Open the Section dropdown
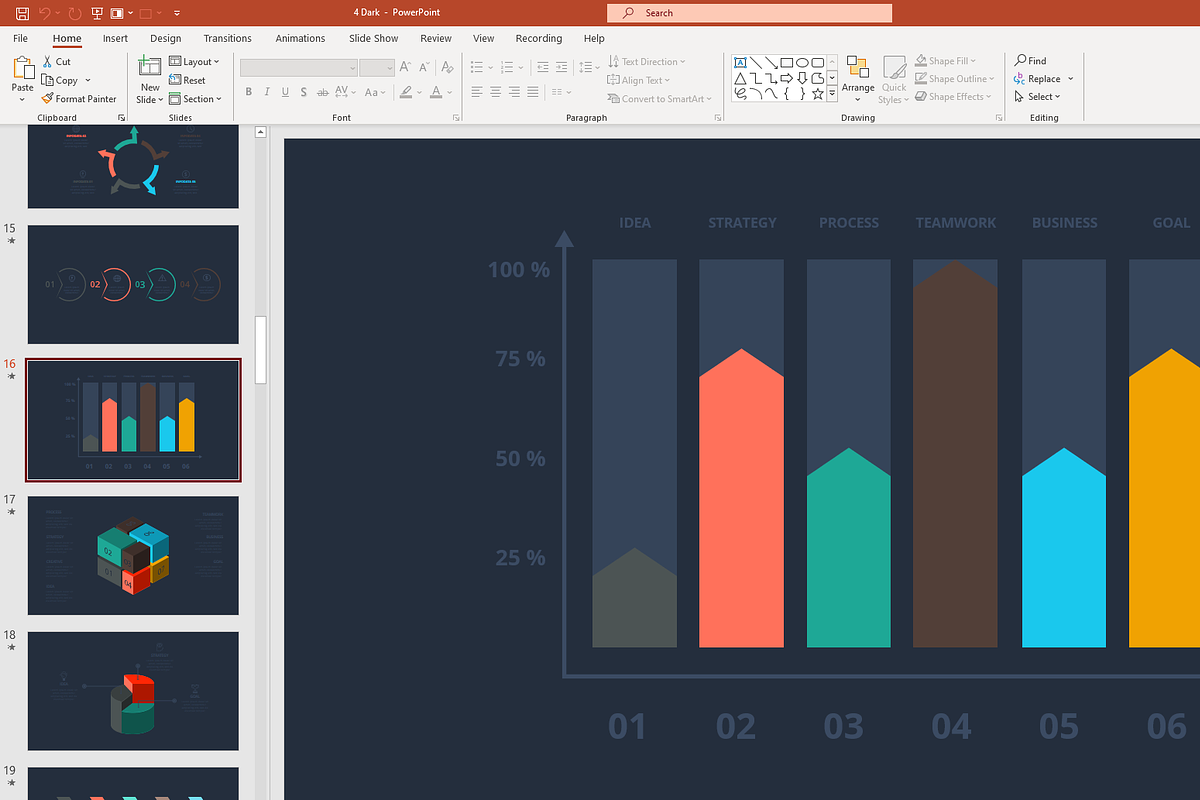The image size is (1200, 800). click(194, 99)
